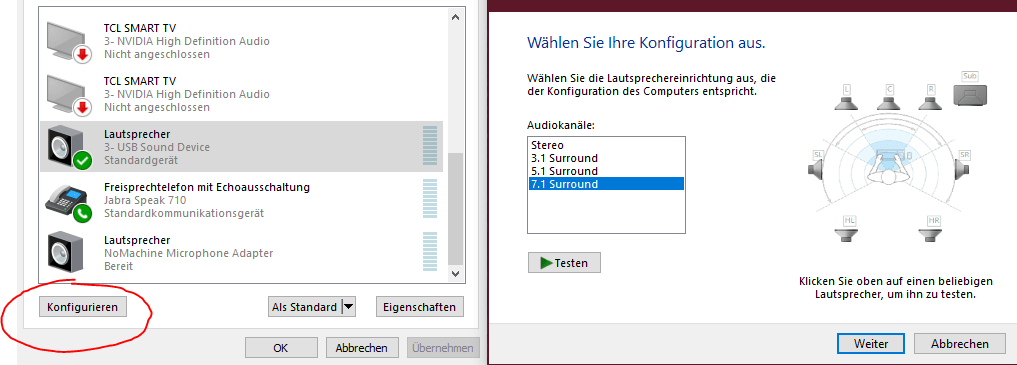Click Abbrechen in the speaker setup wizard
Screen dimensions: 1017x365
tap(959, 344)
